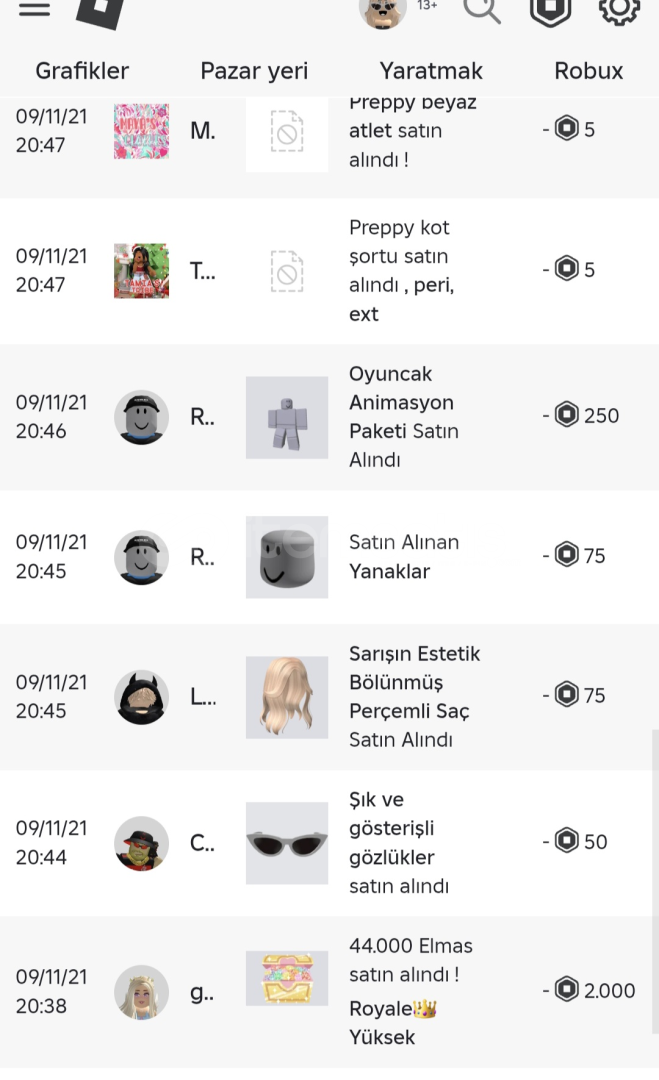The image size is (659, 1080).
Task: Click the blonde hair item thumbnail
Action: click(287, 697)
